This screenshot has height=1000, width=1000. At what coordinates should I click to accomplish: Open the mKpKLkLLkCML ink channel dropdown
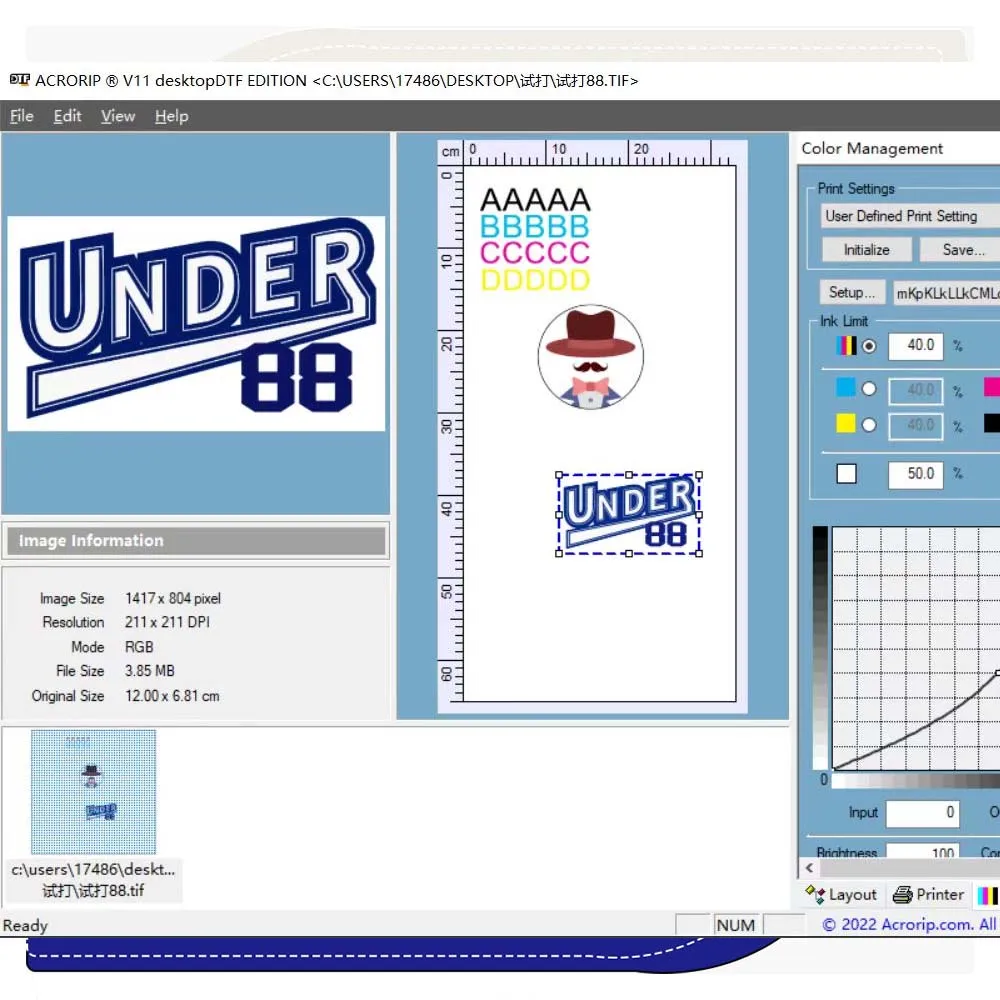(x=946, y=293)
